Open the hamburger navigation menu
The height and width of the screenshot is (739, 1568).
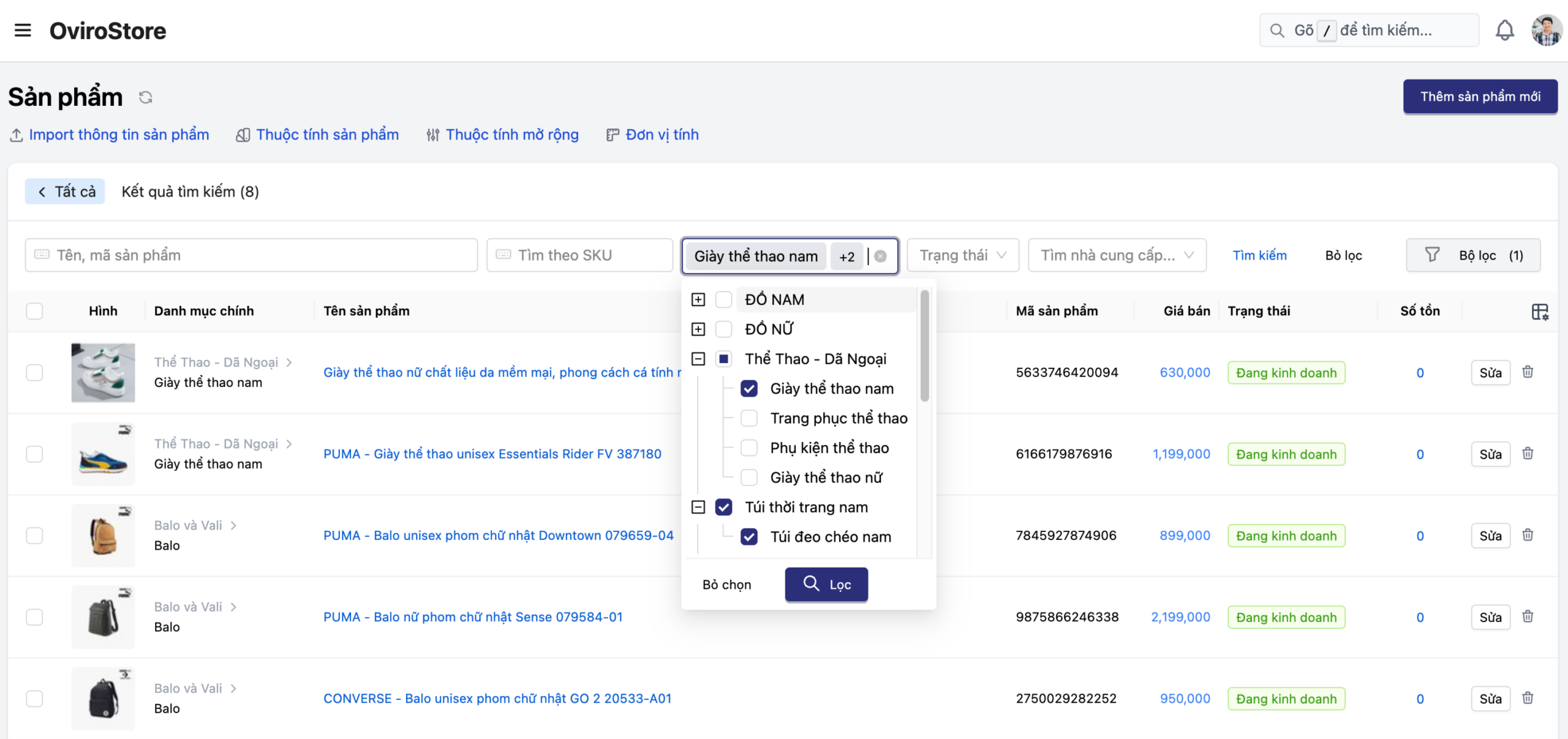tap(23, 30)
